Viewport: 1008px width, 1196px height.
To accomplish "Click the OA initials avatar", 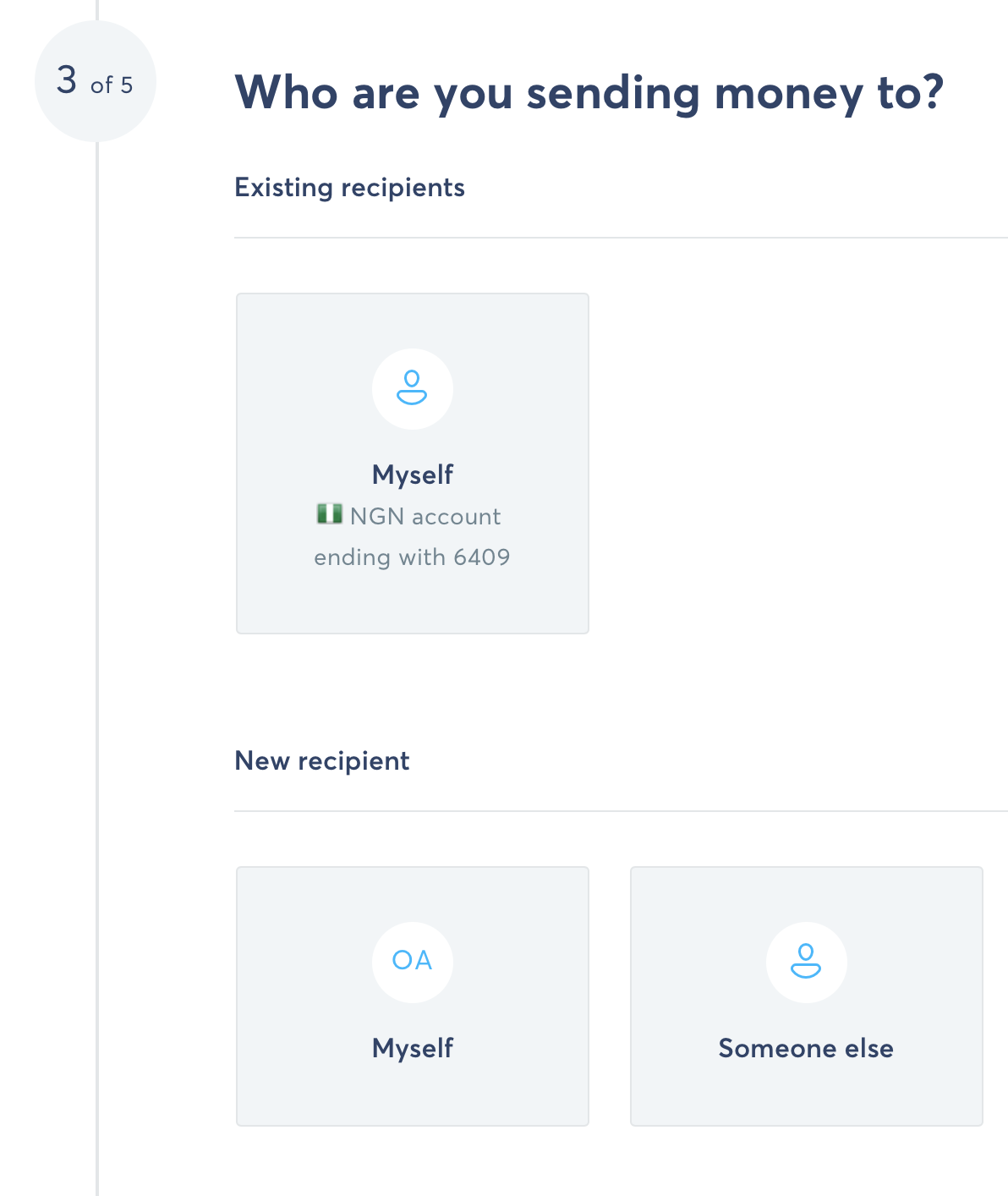I will pos(413,962).
